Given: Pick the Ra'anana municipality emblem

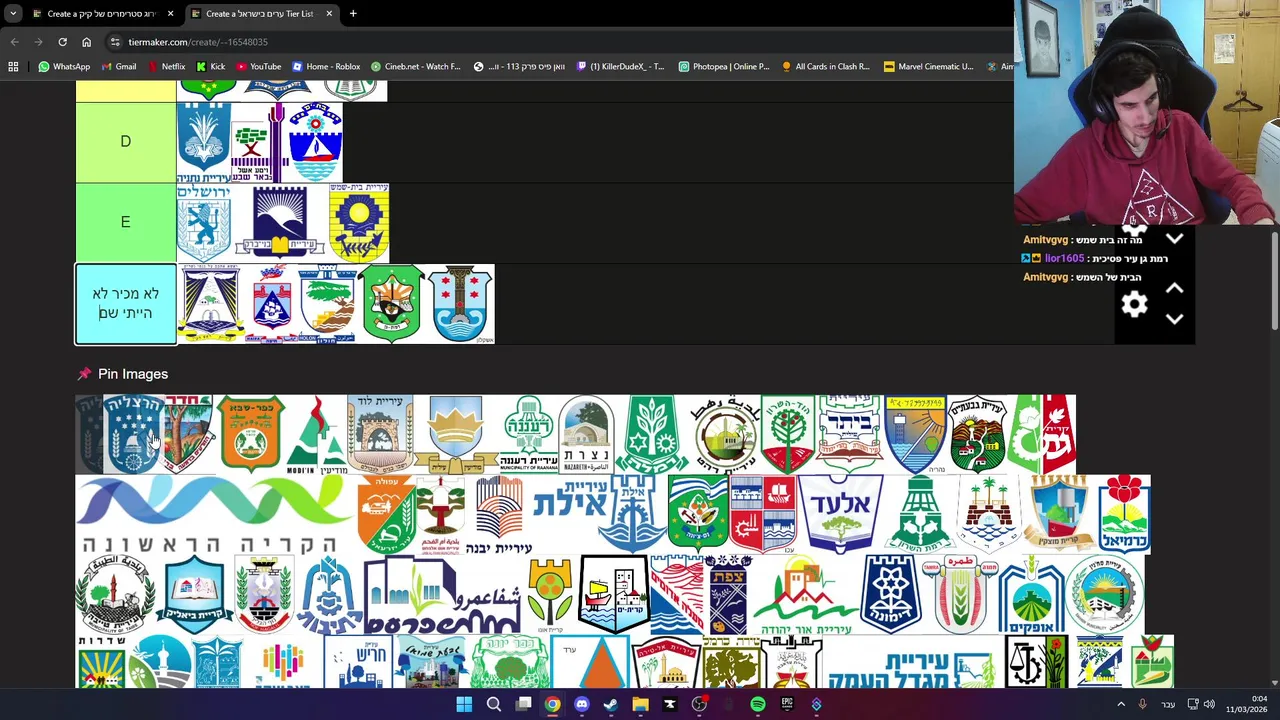Looking at the screenshot, I should 529,434.
